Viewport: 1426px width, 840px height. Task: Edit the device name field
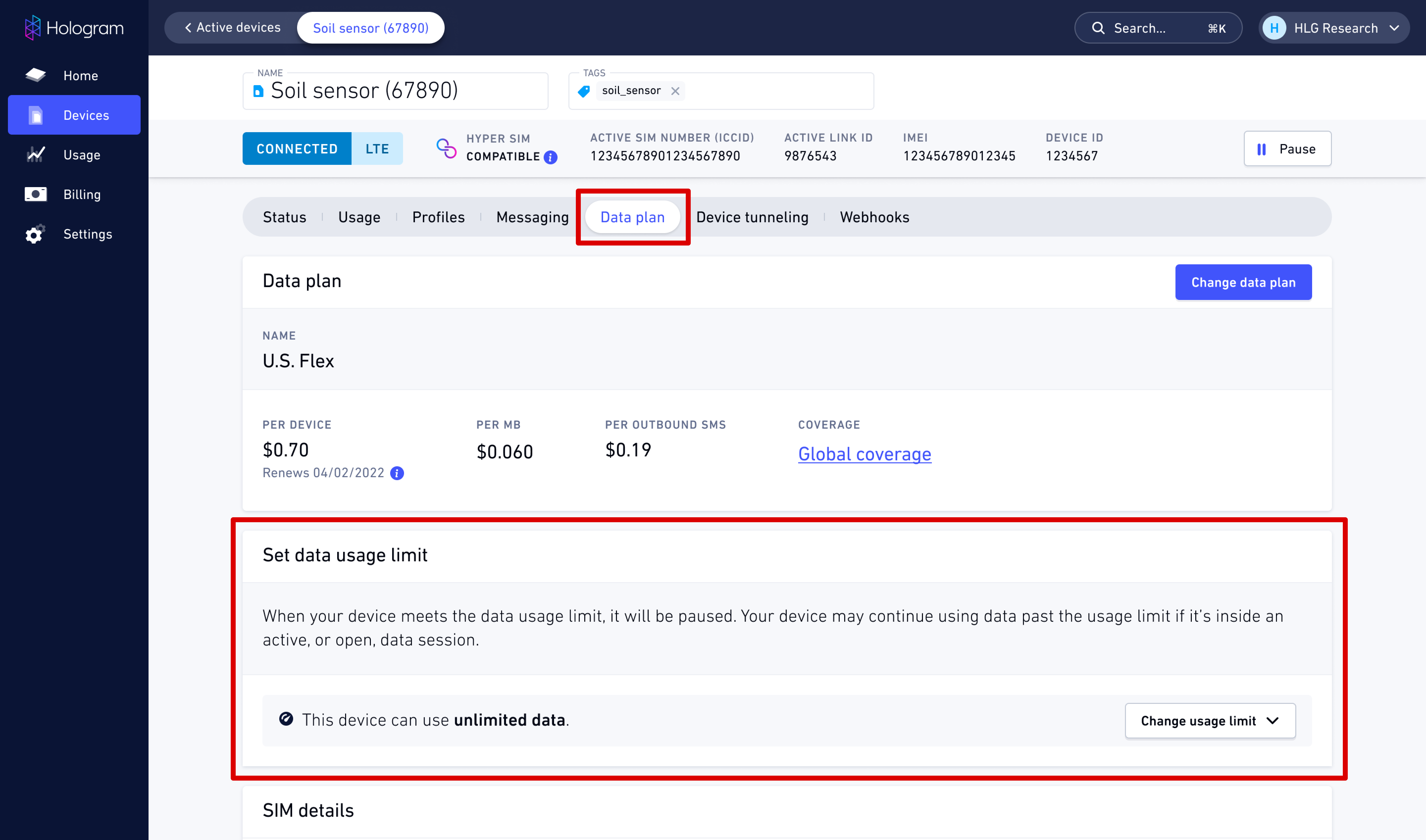[395, 91]
